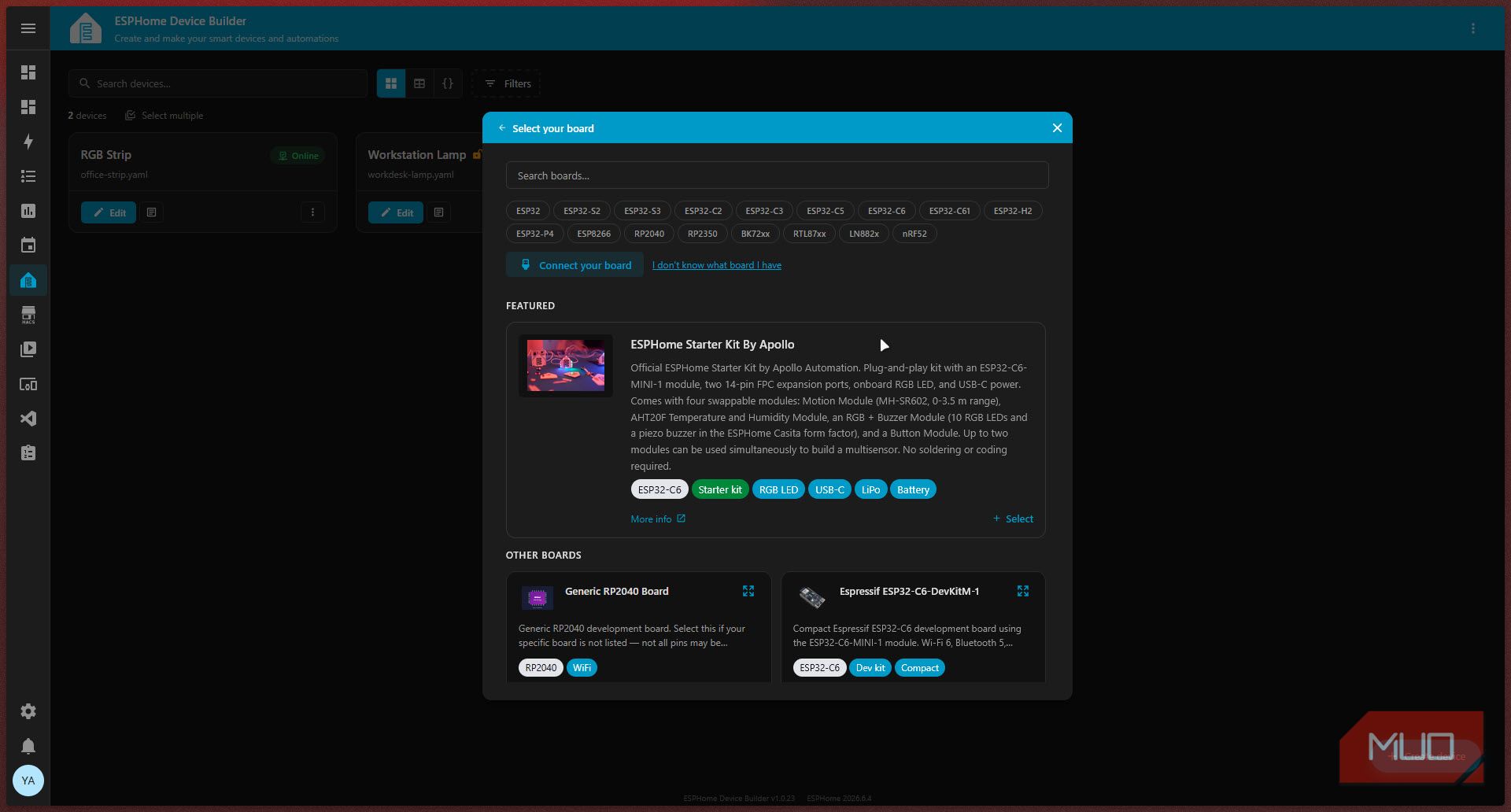Viewport: 1511px width, 812px height.
Task: Open the bar chart History sidebar icon
Action: click(x=28, y=211)
